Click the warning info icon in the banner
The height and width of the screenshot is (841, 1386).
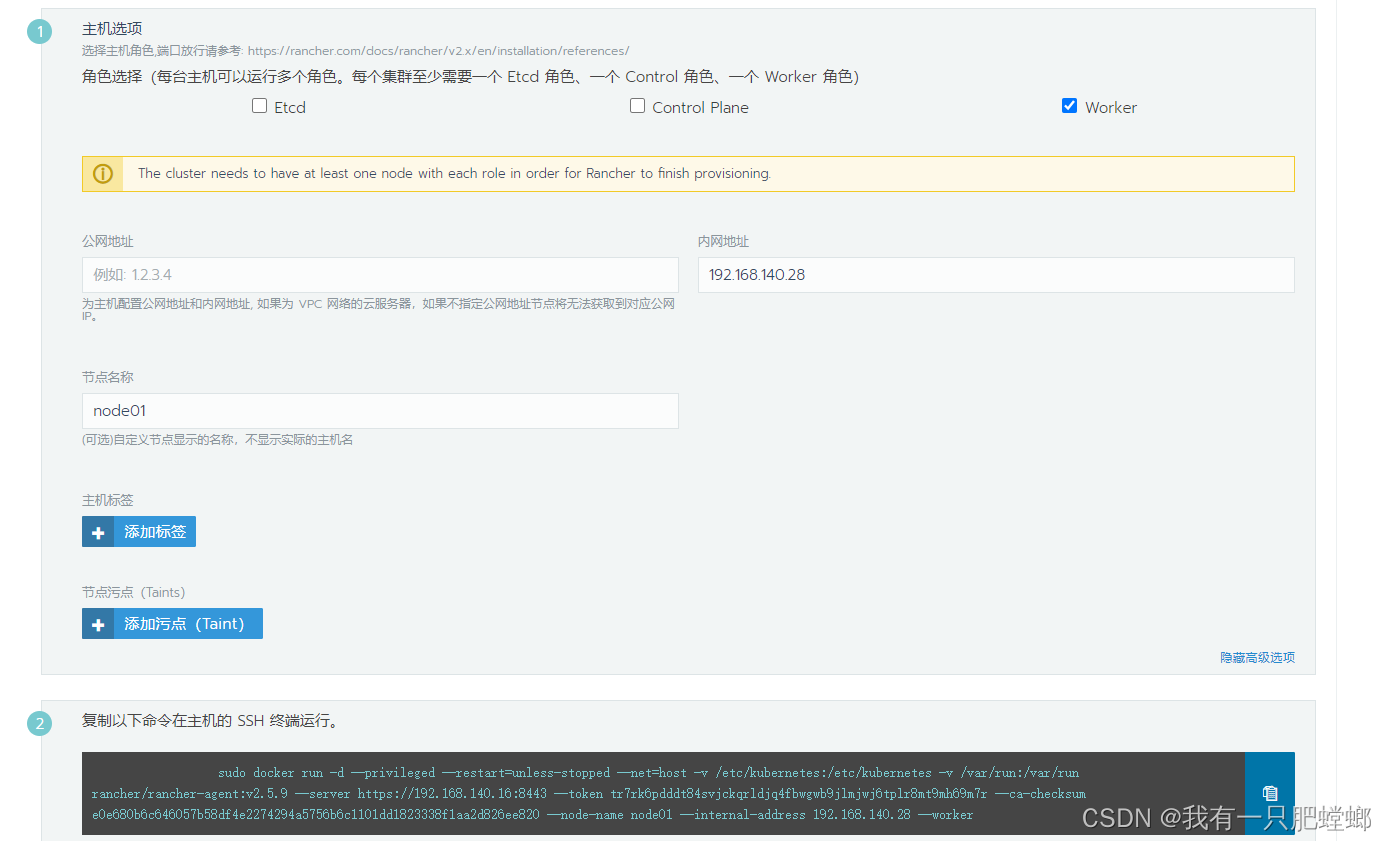102,173
